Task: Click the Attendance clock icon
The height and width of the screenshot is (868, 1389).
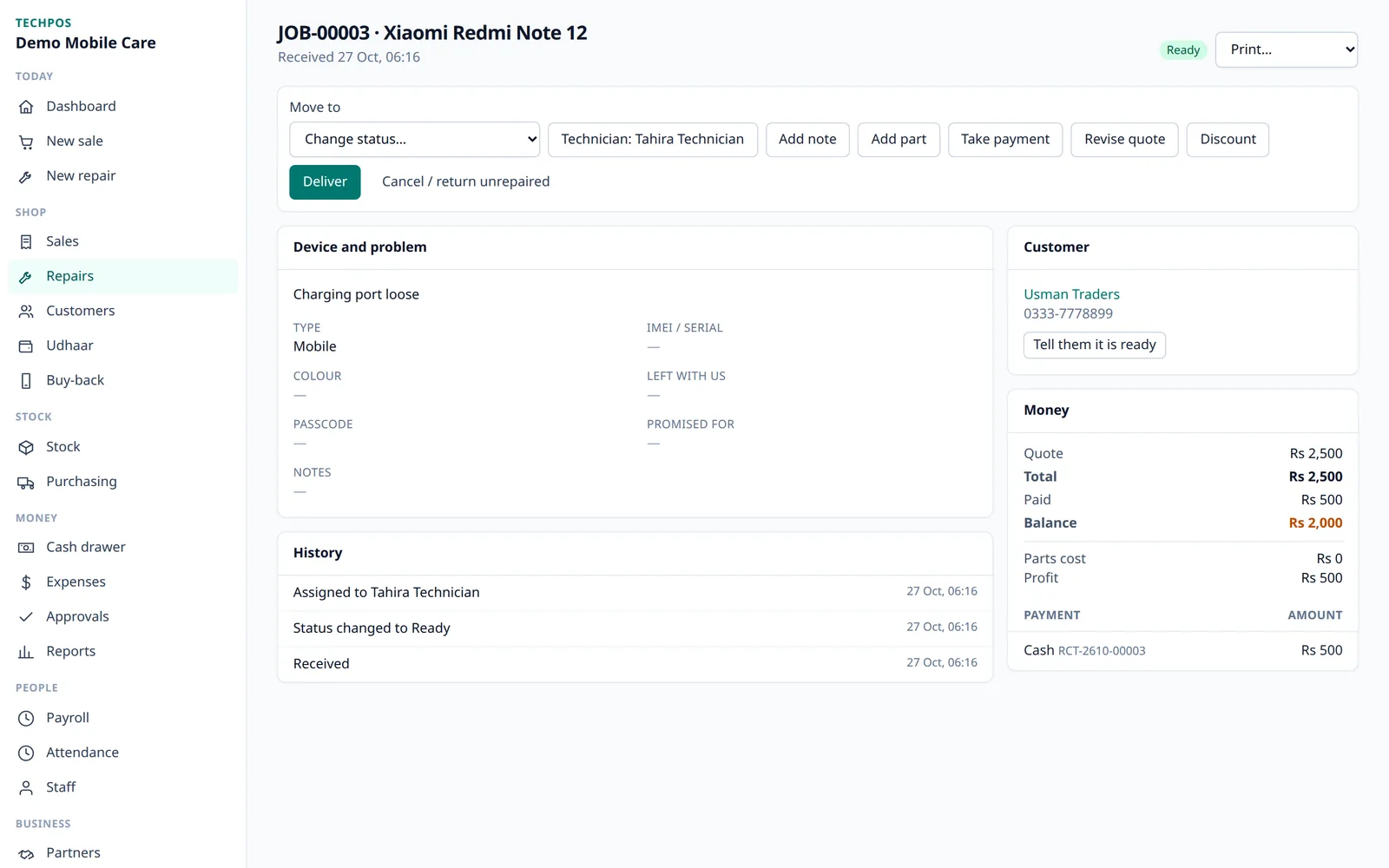Action: [26, 753]
